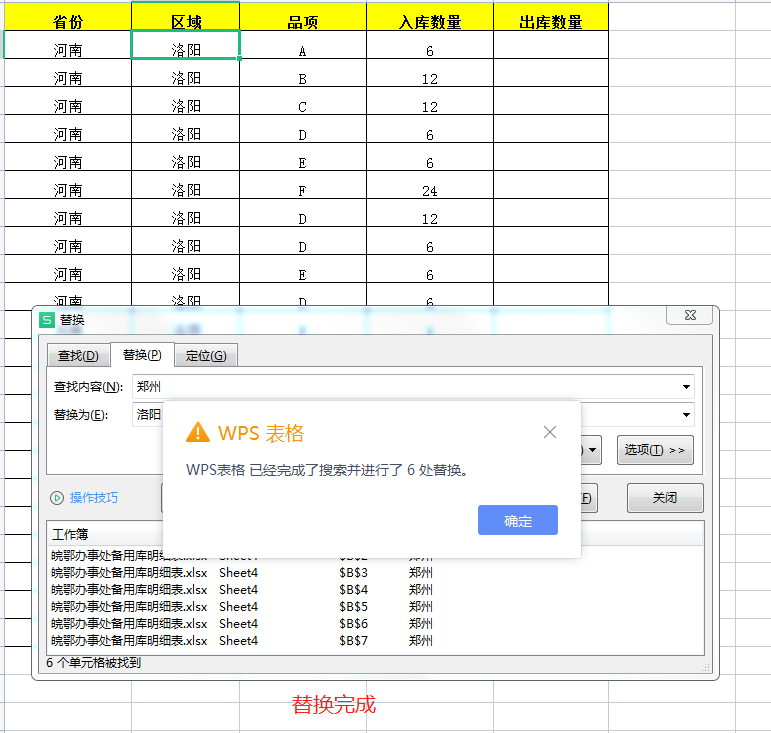771x733 pixels.
Task: Open the 操作技巧 tips link
Action: click(x=94, y=498)
